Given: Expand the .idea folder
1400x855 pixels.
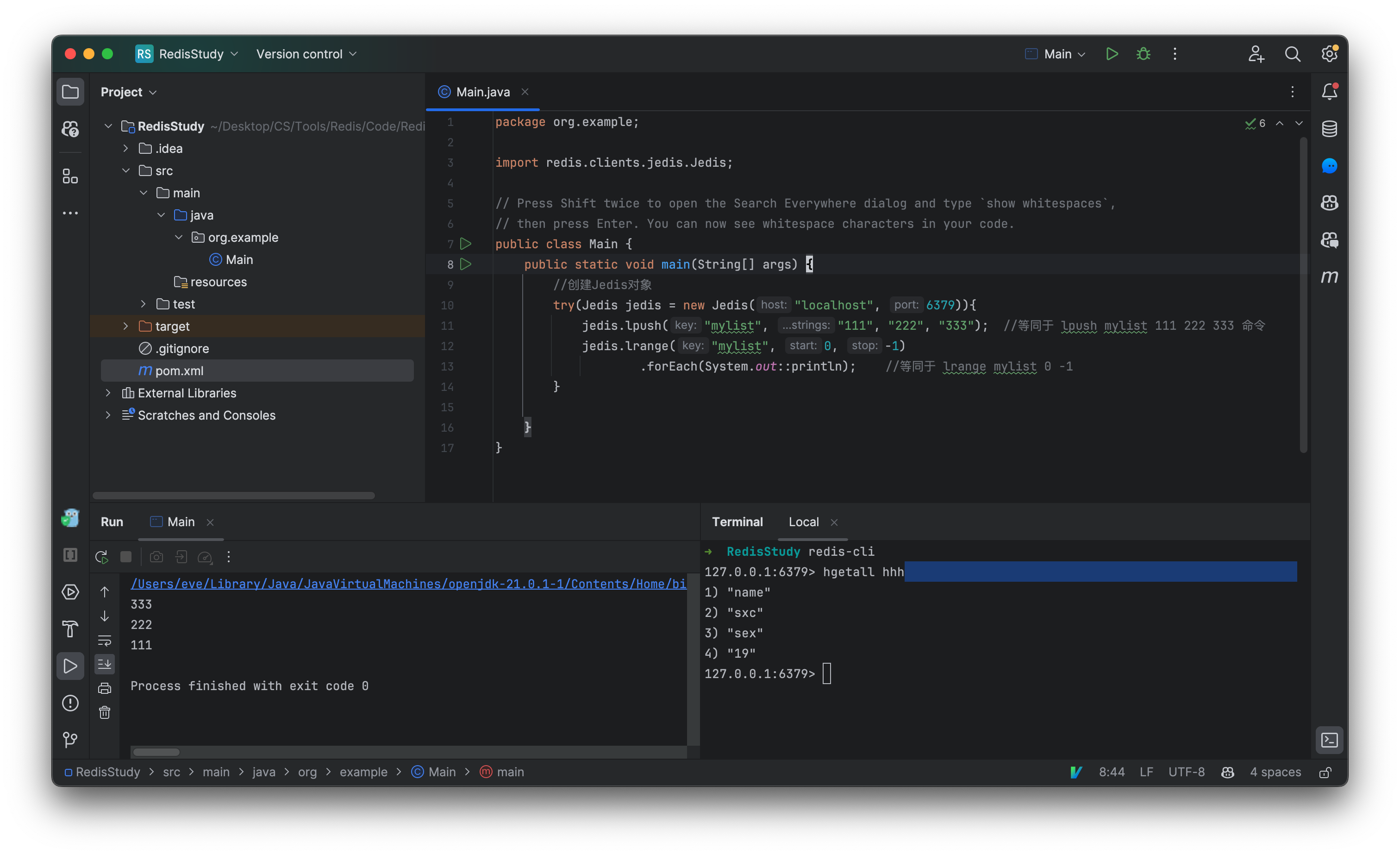Looking at the screenshot, I should 125,148.
